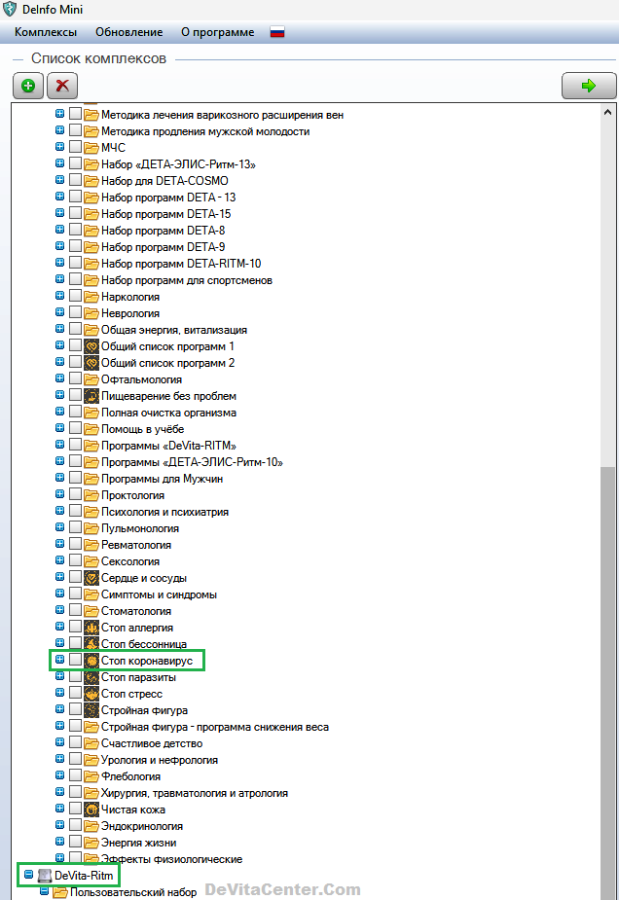Image resolution: width=619 pixels, height=900 pixels.
Task: Select the Набор программ DETA-9 row
Action: (163, 247)
